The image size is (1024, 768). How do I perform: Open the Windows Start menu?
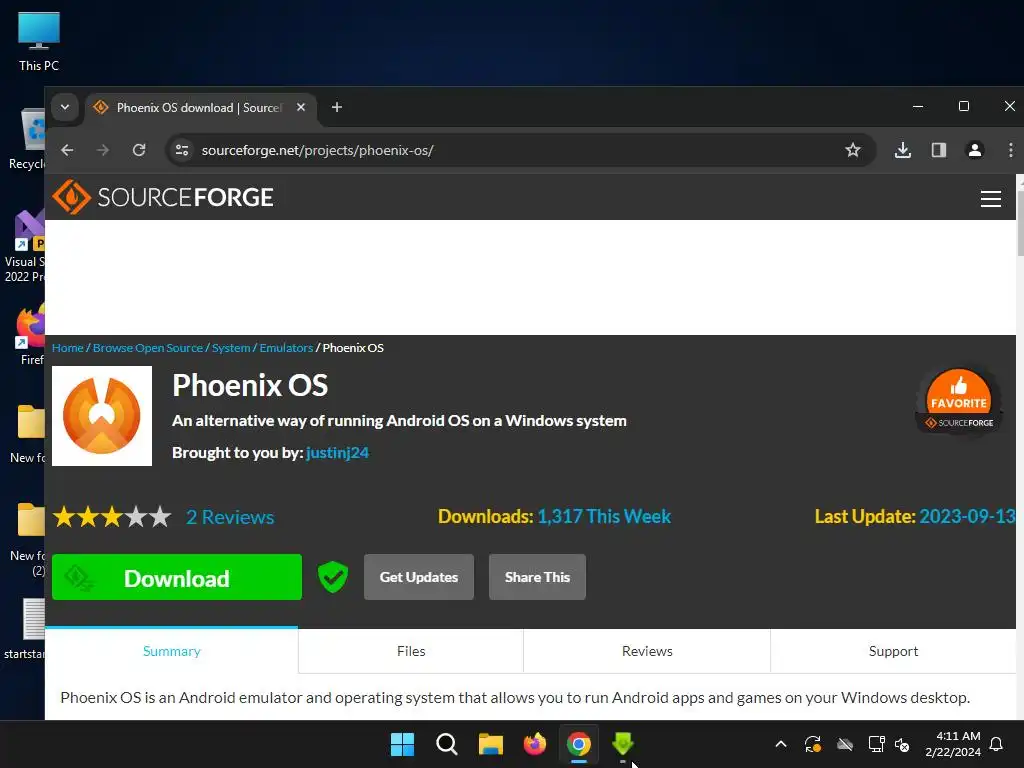402,744
